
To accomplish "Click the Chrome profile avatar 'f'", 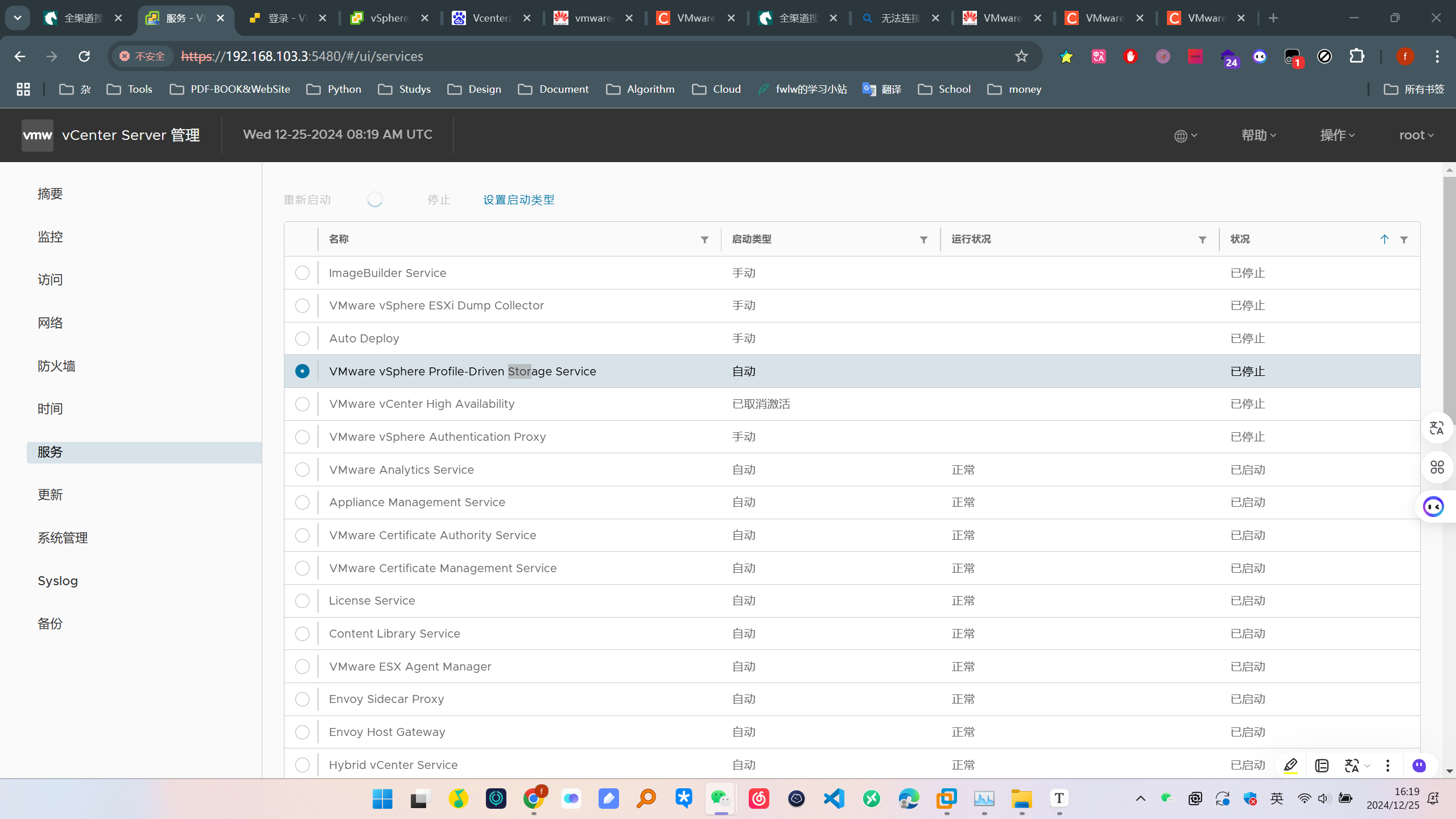I will [x=1405, y=56].
